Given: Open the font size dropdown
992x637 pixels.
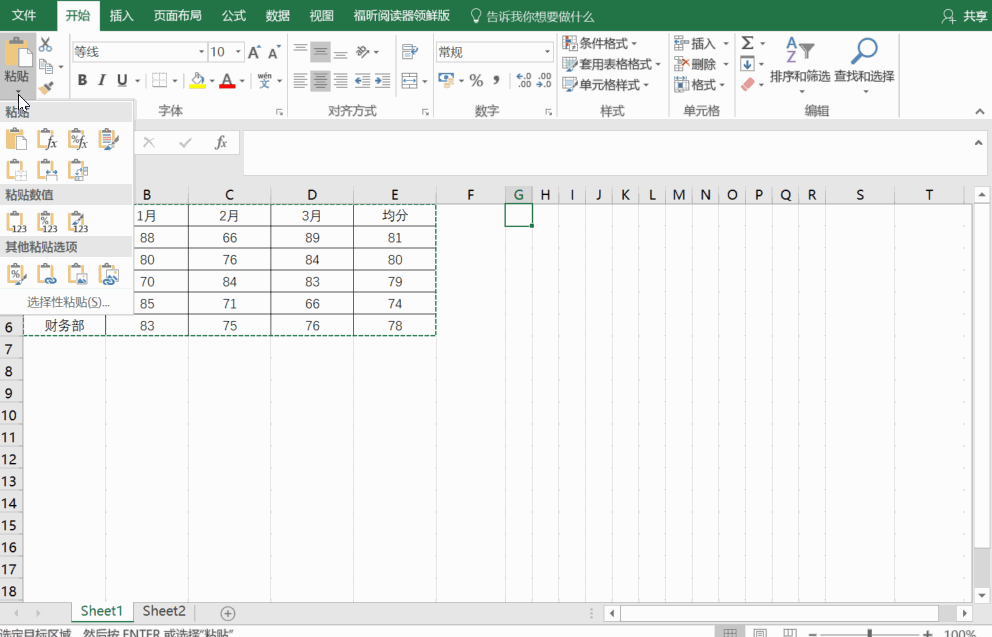Looking at the screenshot, I should pos(238,52).
